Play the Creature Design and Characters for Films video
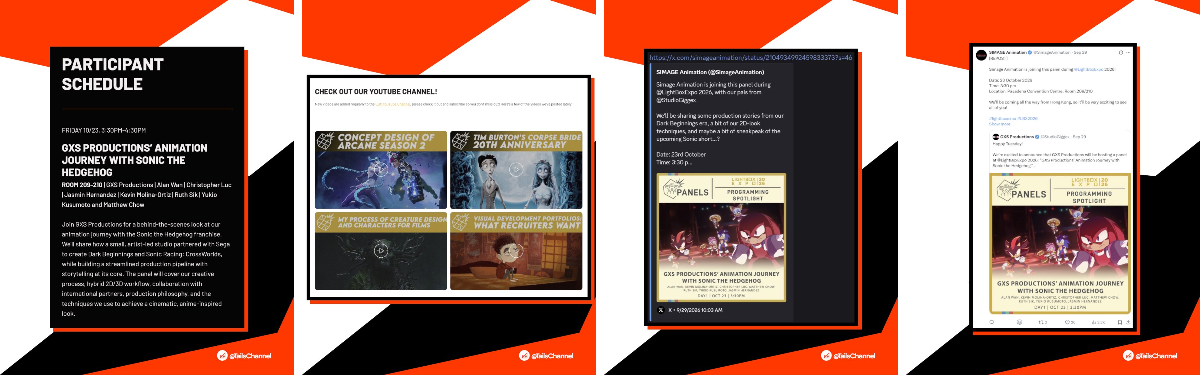This screenshot has width=1200, height=375. pyautogui.click(x=380, y=250)
